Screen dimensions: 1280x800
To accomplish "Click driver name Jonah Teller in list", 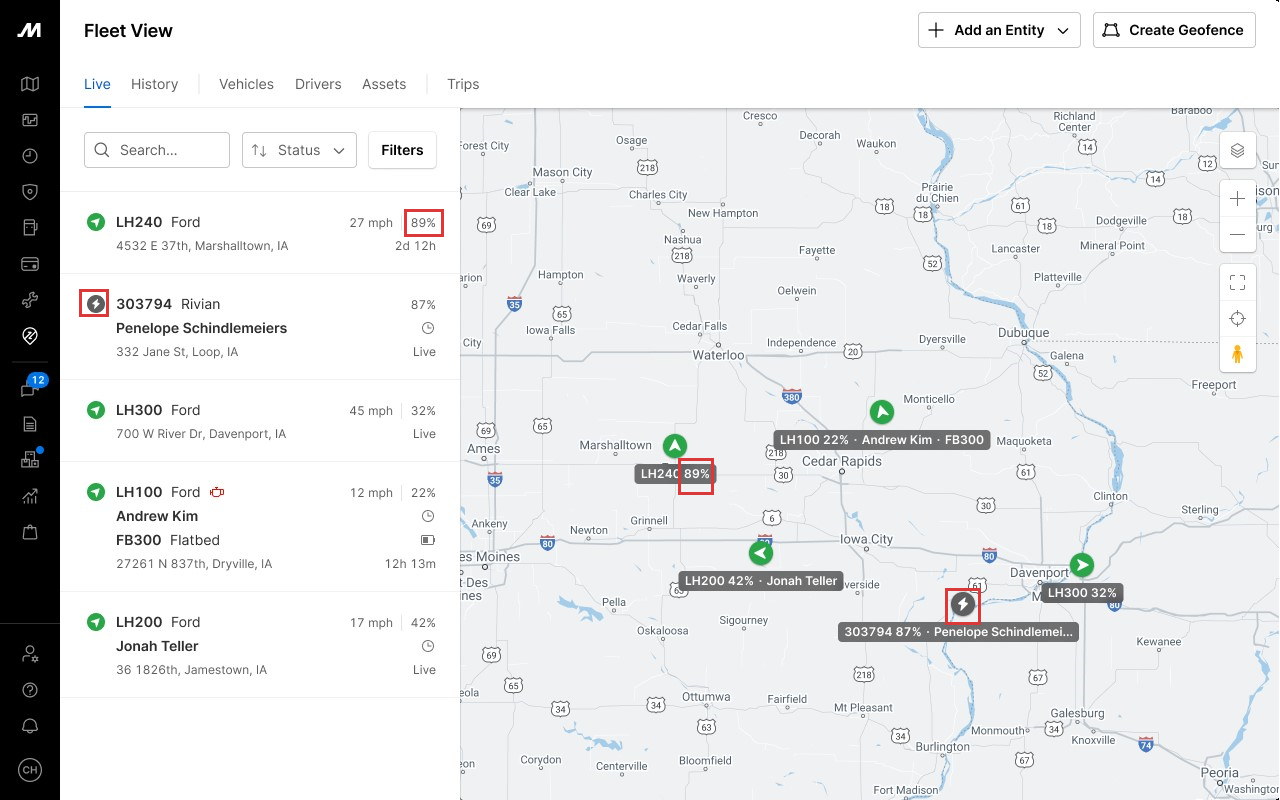I will pyautogui.click(x=157, y=646).
